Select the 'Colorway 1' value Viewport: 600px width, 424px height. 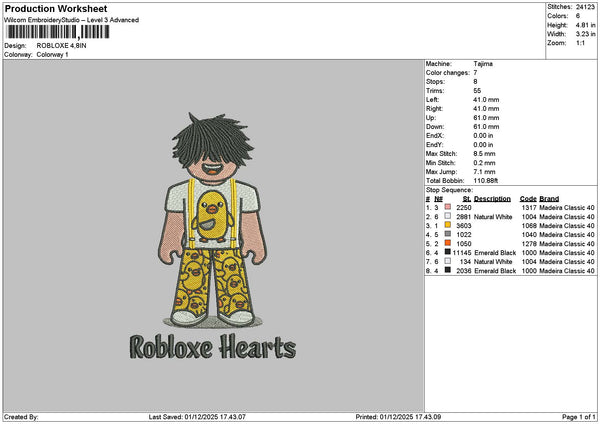[x=52, y=55]
